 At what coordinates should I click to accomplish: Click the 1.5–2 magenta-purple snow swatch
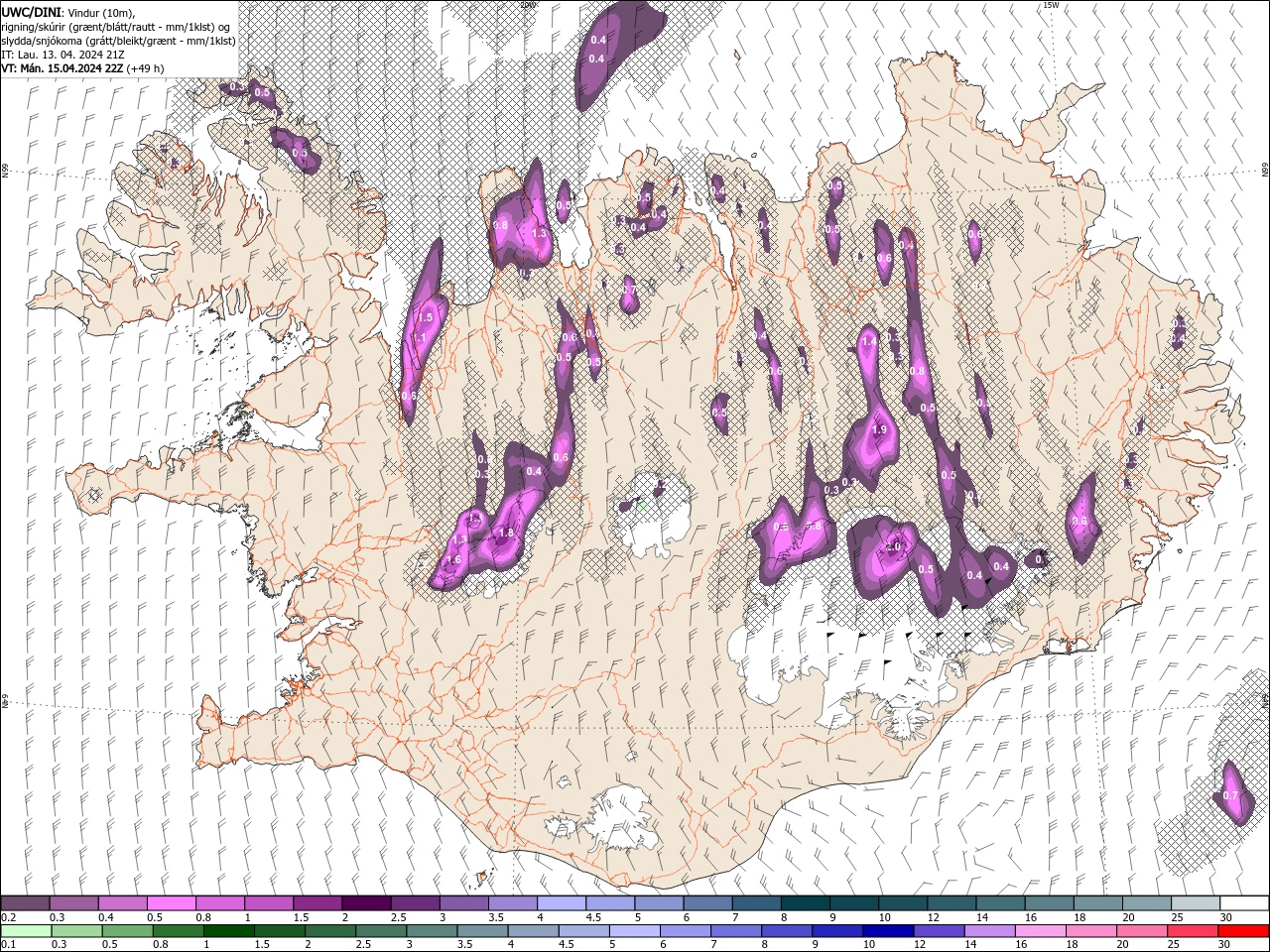(317, 903)
